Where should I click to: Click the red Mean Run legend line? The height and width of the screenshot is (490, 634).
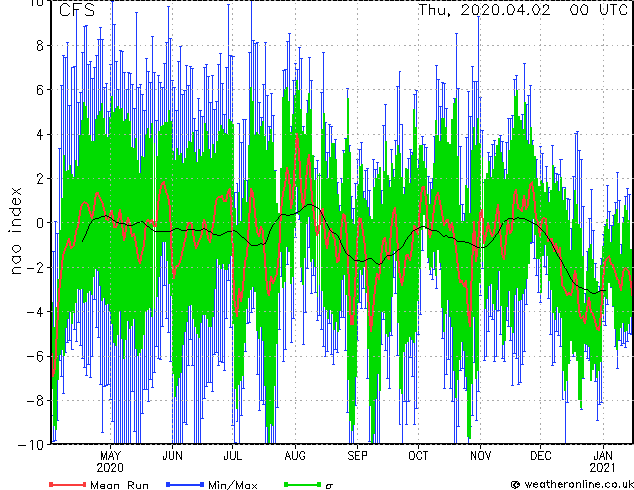(x=68, y=484)
